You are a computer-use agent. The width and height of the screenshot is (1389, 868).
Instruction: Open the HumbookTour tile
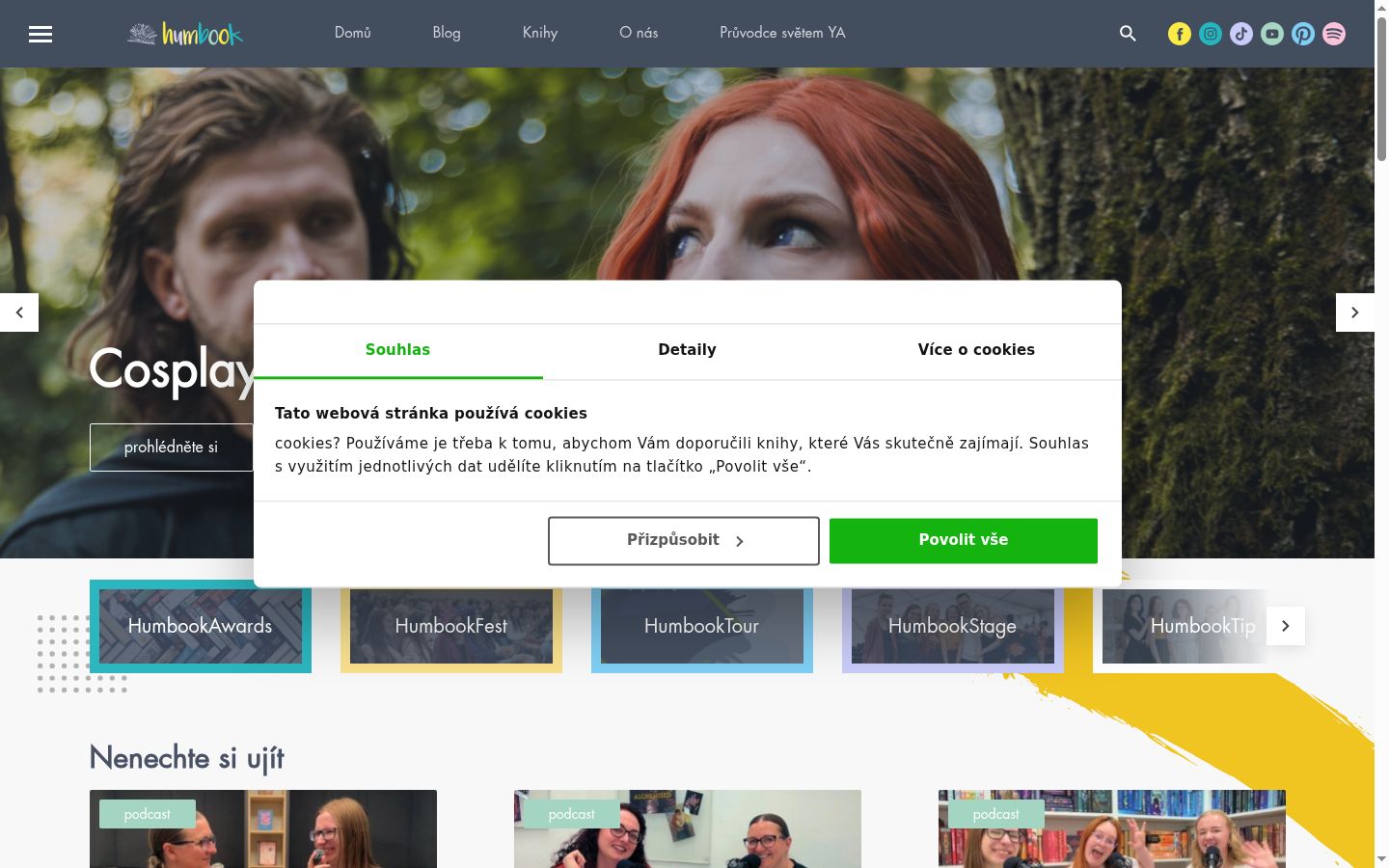point(702,626)
